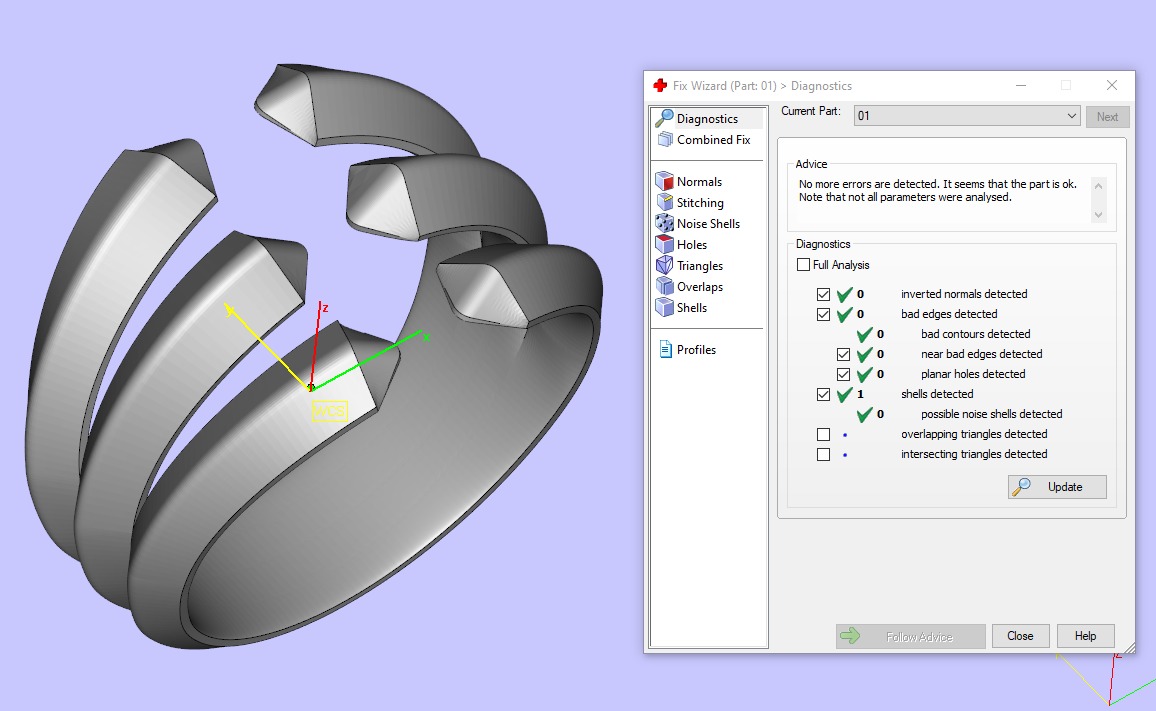Click the Overlaps icon
Image resolution: width=1156 pixels, height=711 pixels.
coord(664,286)
